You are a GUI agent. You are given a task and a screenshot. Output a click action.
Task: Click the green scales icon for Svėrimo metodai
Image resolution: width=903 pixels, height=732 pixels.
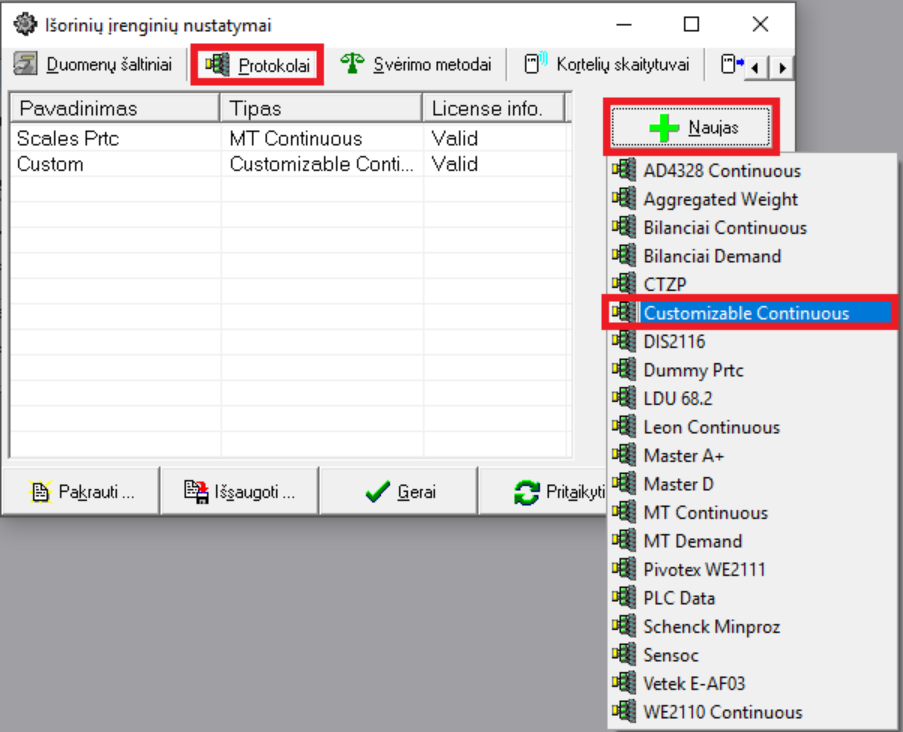352,65
